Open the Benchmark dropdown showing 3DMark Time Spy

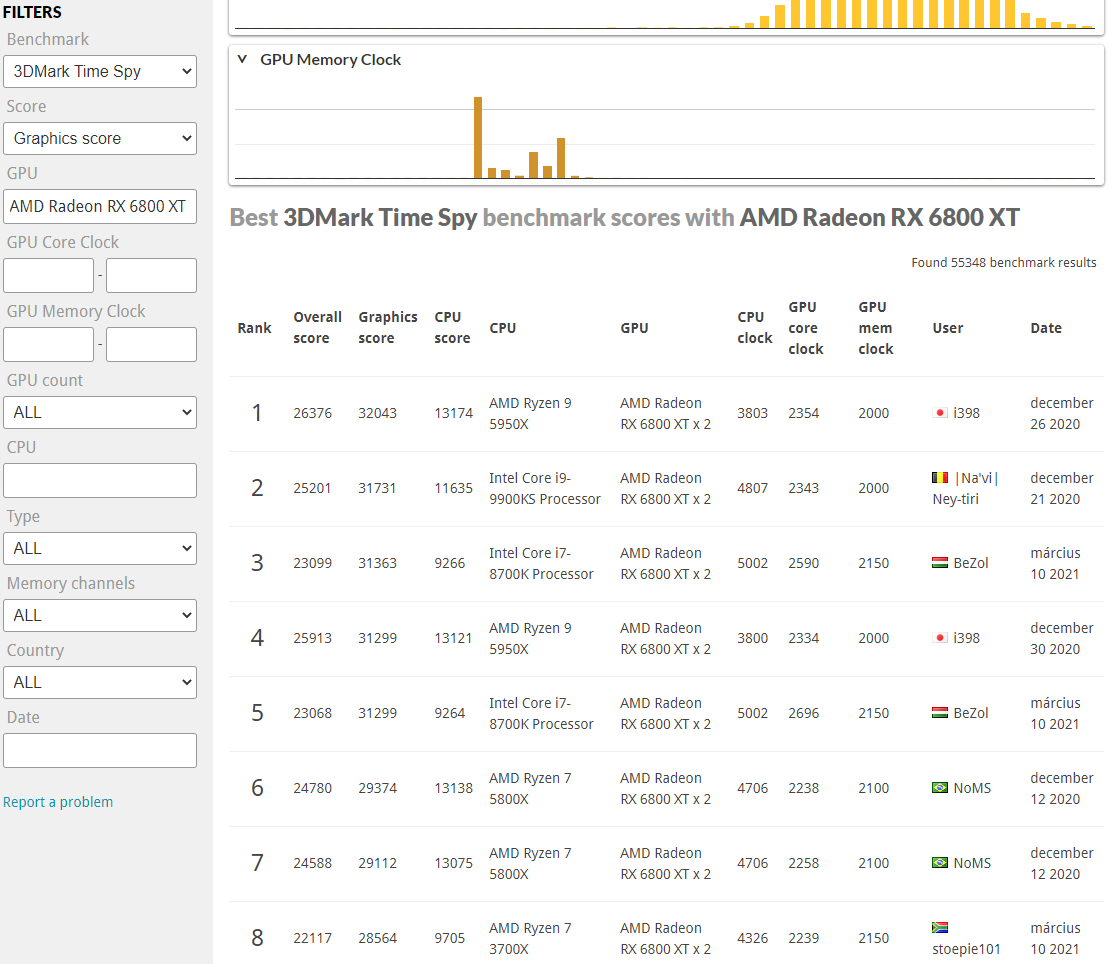coord(100,71)
